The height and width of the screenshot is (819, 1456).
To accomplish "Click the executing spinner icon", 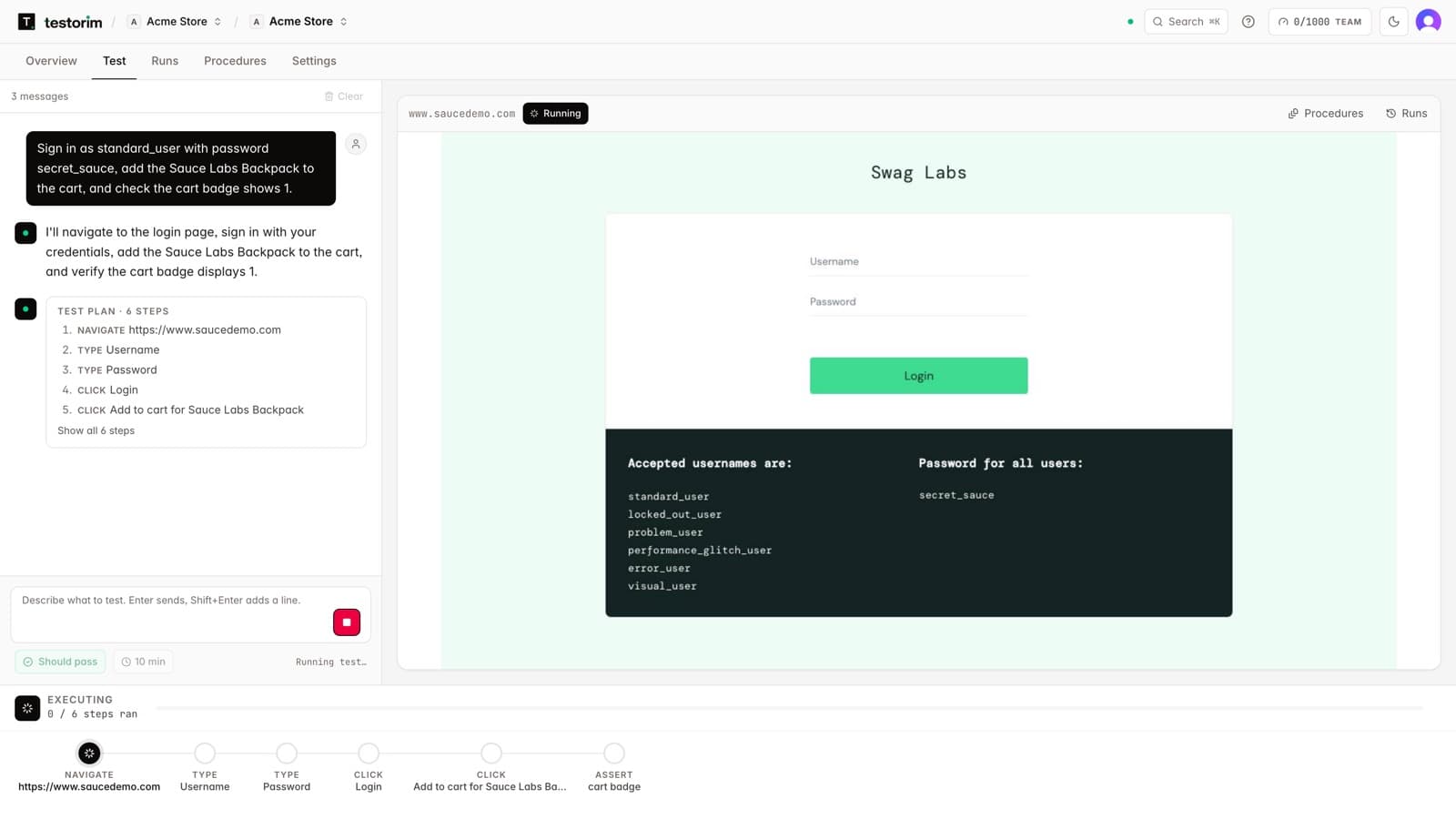I will pyautogui.click(x=27, y=707).
